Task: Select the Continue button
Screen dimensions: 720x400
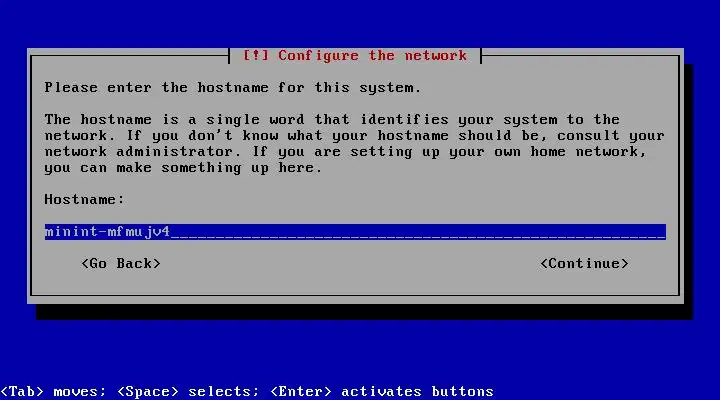Action: [584, 264]
